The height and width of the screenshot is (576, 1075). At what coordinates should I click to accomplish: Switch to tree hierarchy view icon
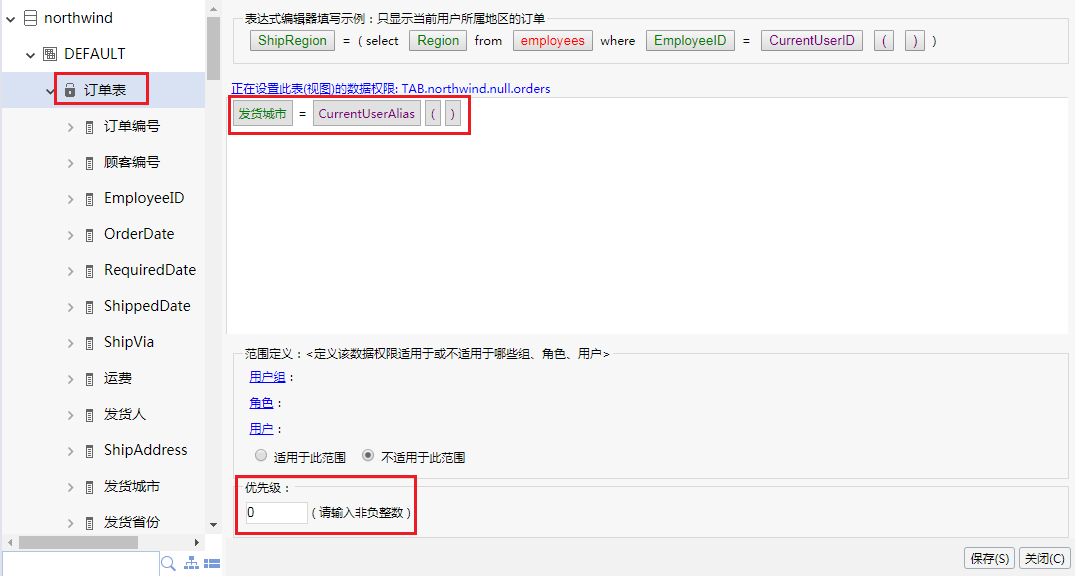point(192,563)
